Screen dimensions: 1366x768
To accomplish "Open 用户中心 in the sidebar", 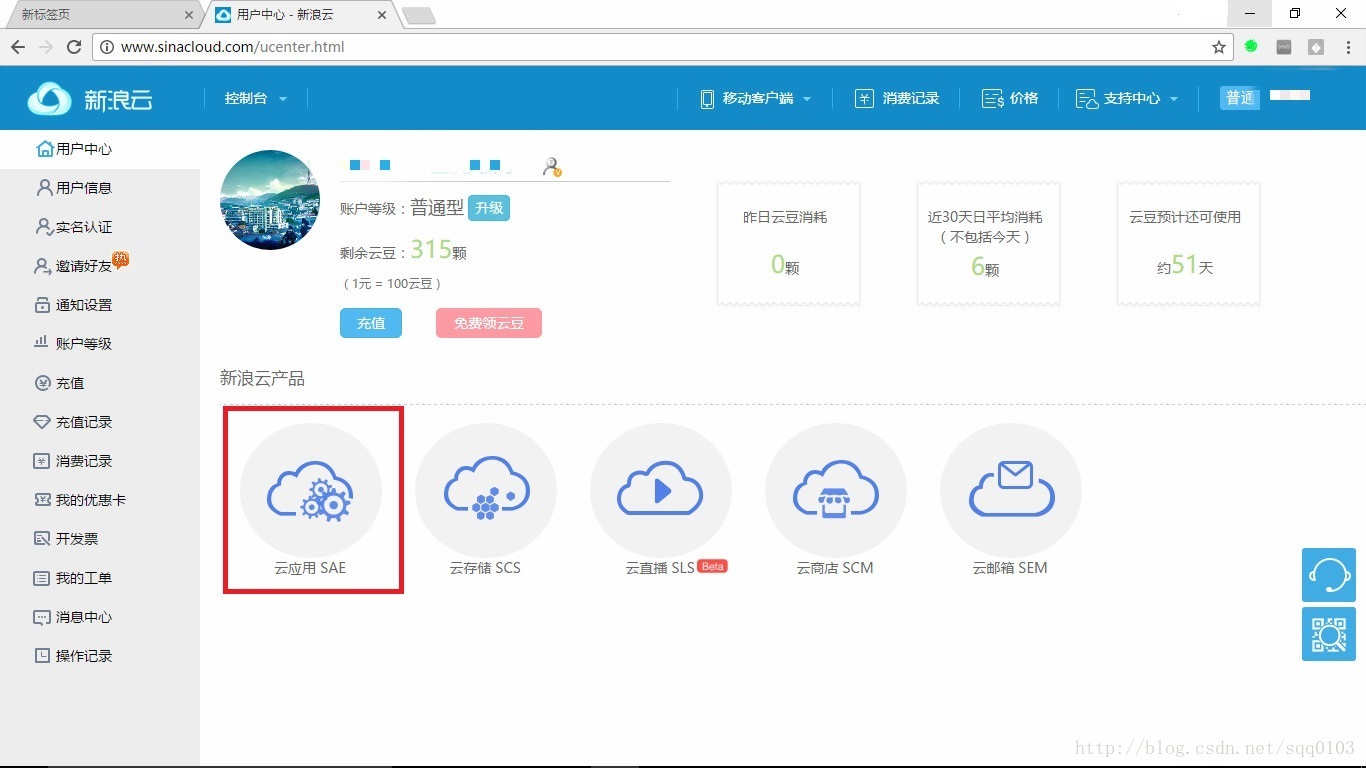I will click(x=100, y=149).
